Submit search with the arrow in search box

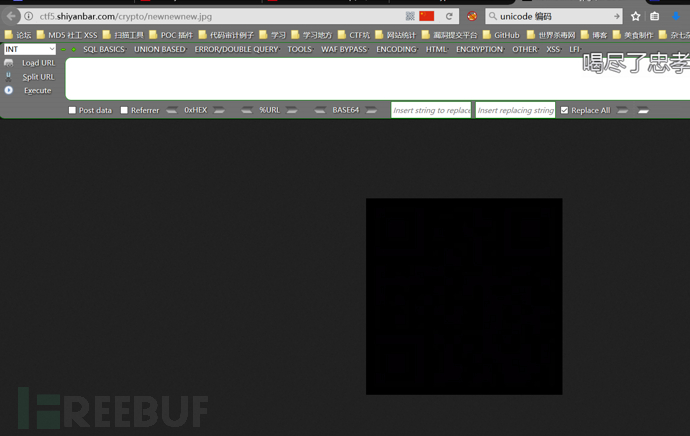pos(616,16)
